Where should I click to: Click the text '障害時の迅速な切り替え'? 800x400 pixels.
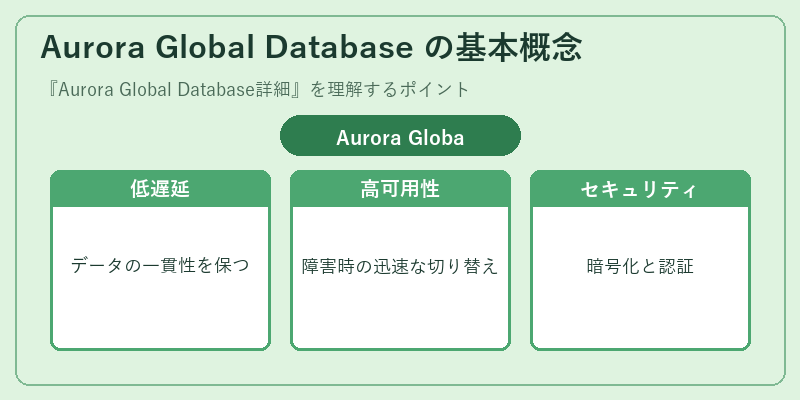(400, 266)
